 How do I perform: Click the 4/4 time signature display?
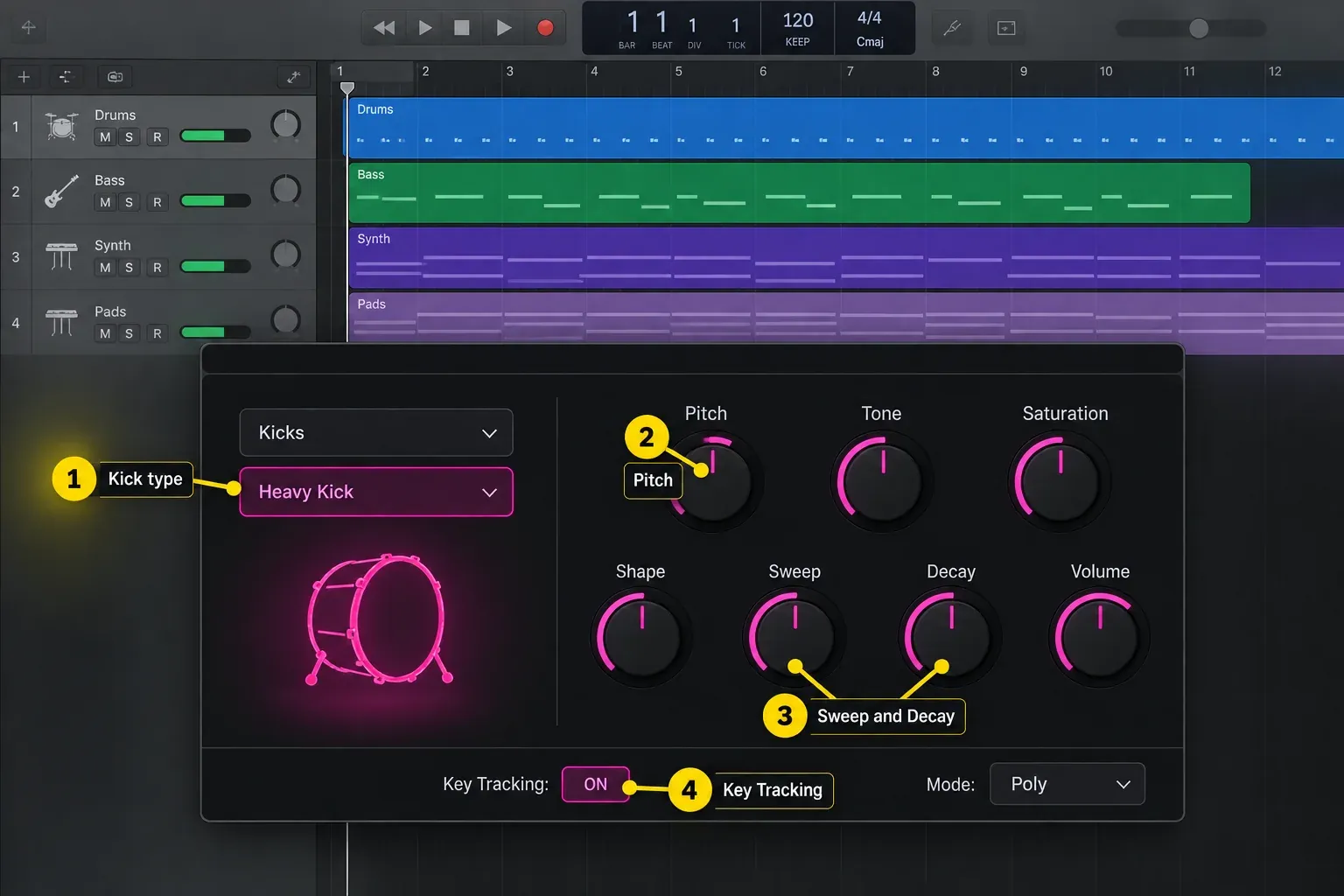coord(869,18)
